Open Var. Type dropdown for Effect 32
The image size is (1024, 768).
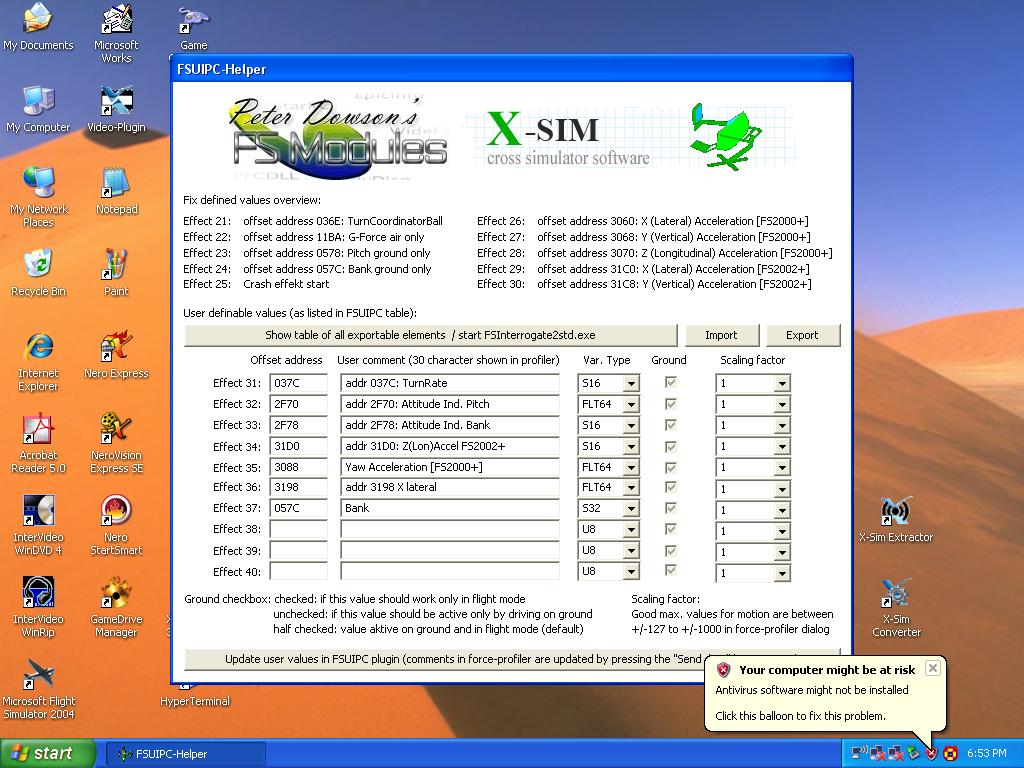coord(631,404)
